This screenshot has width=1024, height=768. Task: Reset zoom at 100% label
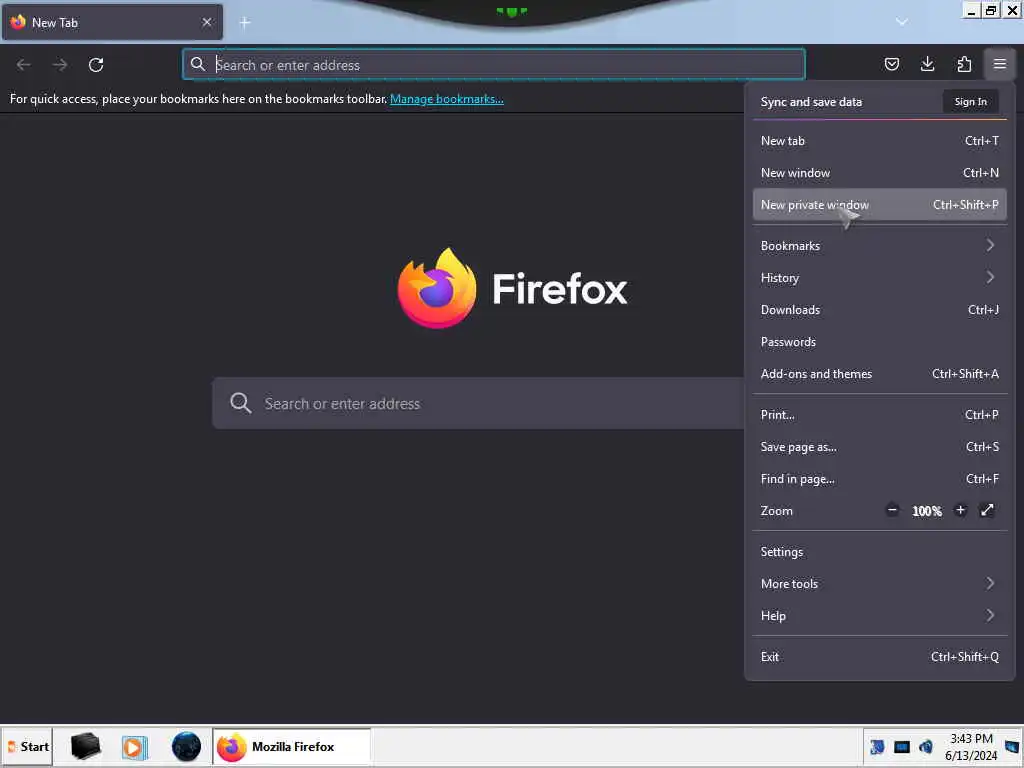click(x=927, y=511)
